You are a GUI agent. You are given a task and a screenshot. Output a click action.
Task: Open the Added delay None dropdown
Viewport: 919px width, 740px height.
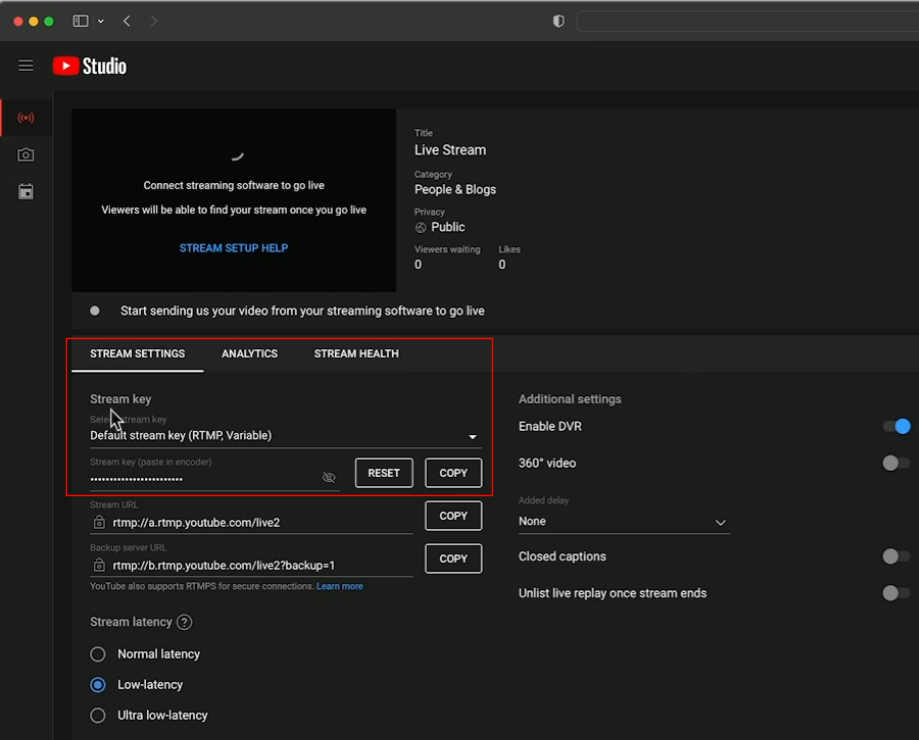(624, 521)
